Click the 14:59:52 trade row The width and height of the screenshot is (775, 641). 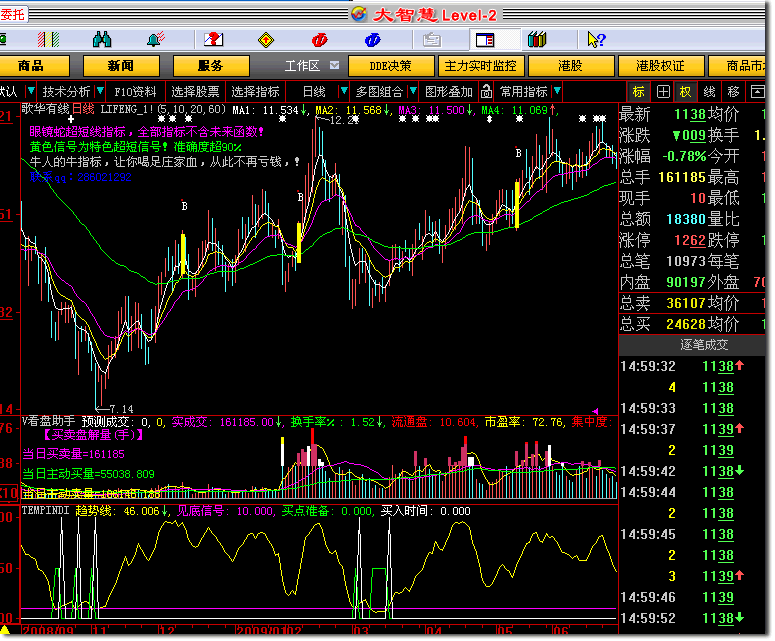[x=692, y=618]
